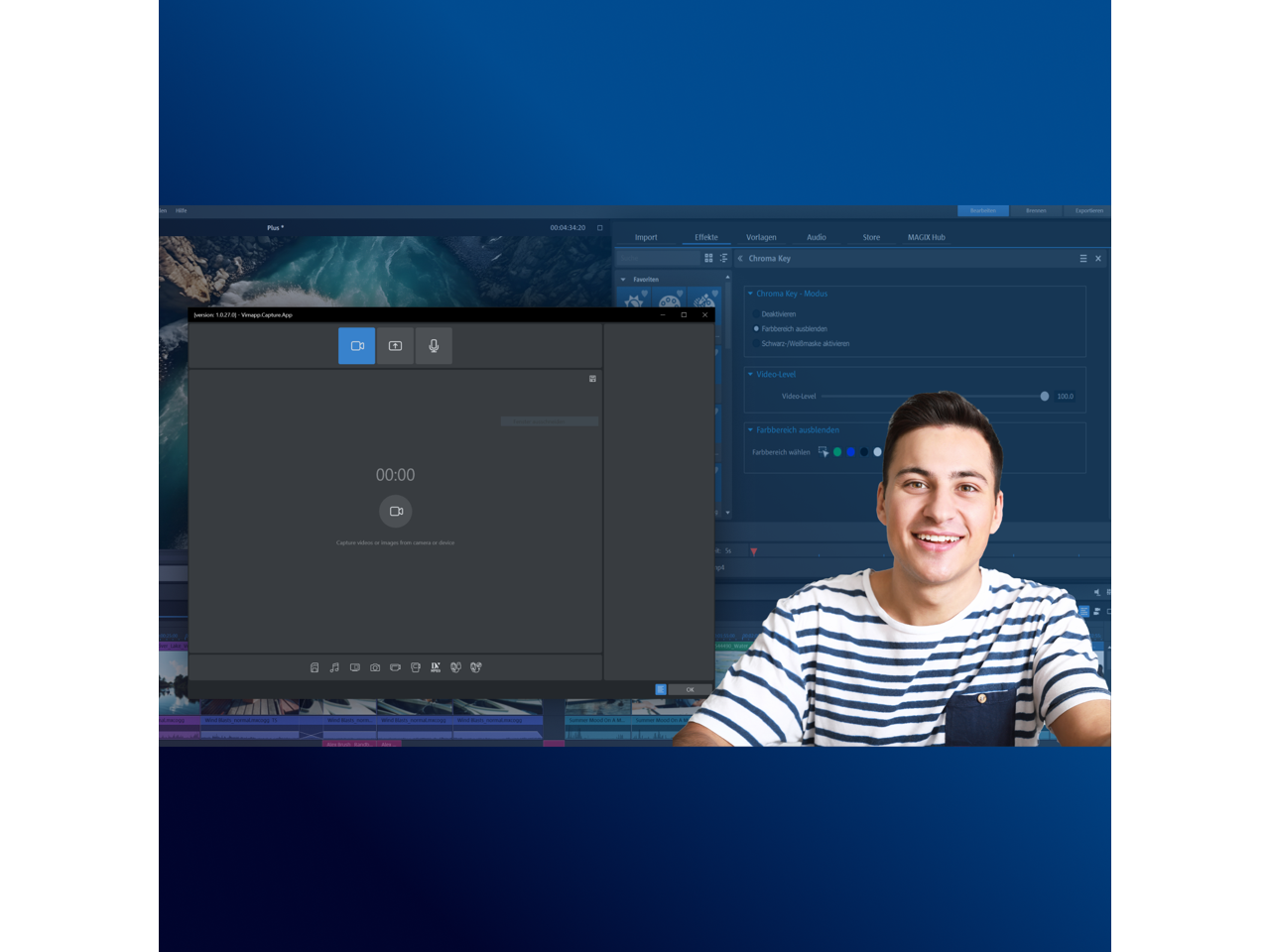Open the Chroma Key panel hamburger menu
This screenshot has height=952, width=1270.
point(1083,259)
